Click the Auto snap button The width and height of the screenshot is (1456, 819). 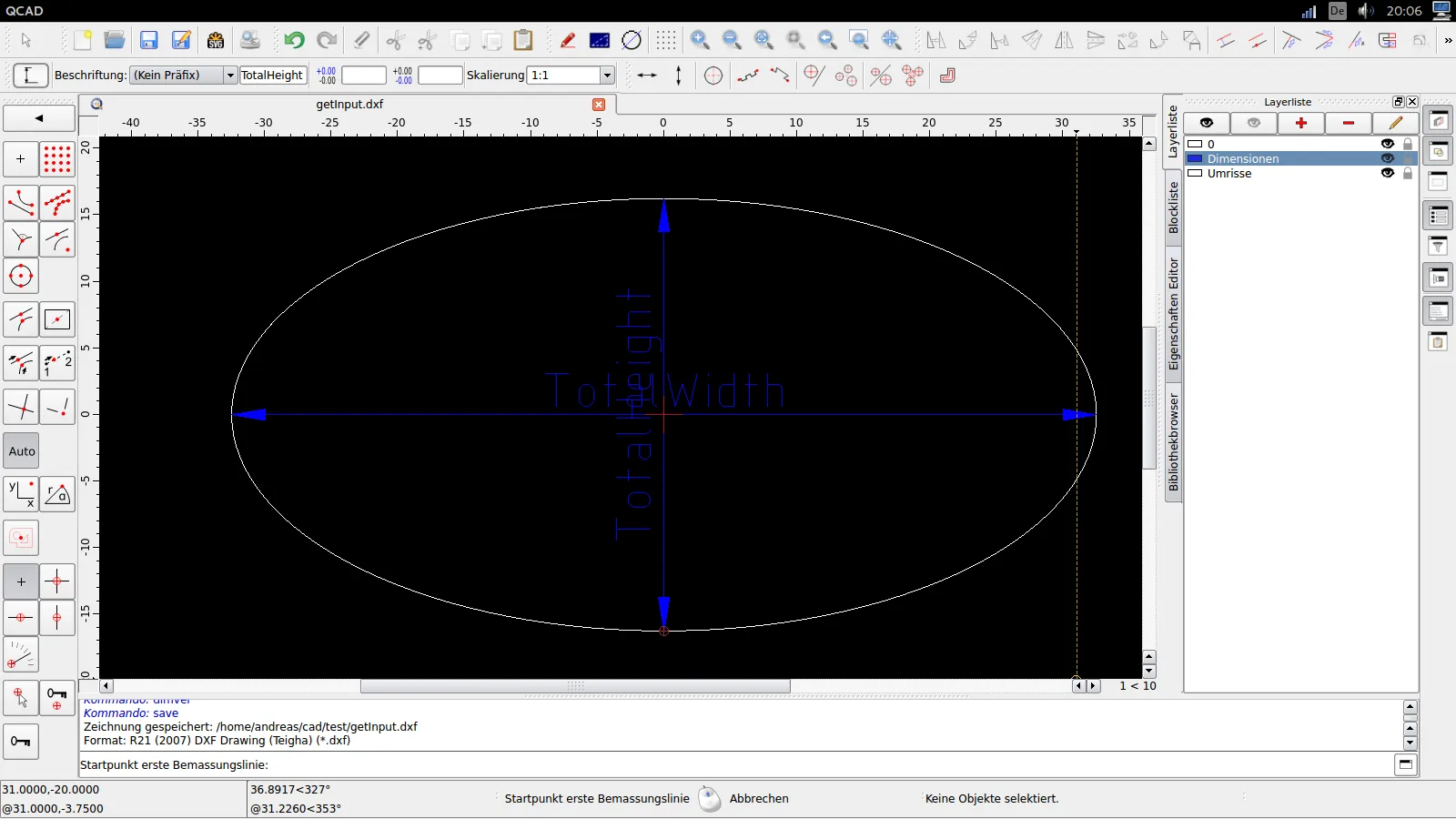(22, 451)
